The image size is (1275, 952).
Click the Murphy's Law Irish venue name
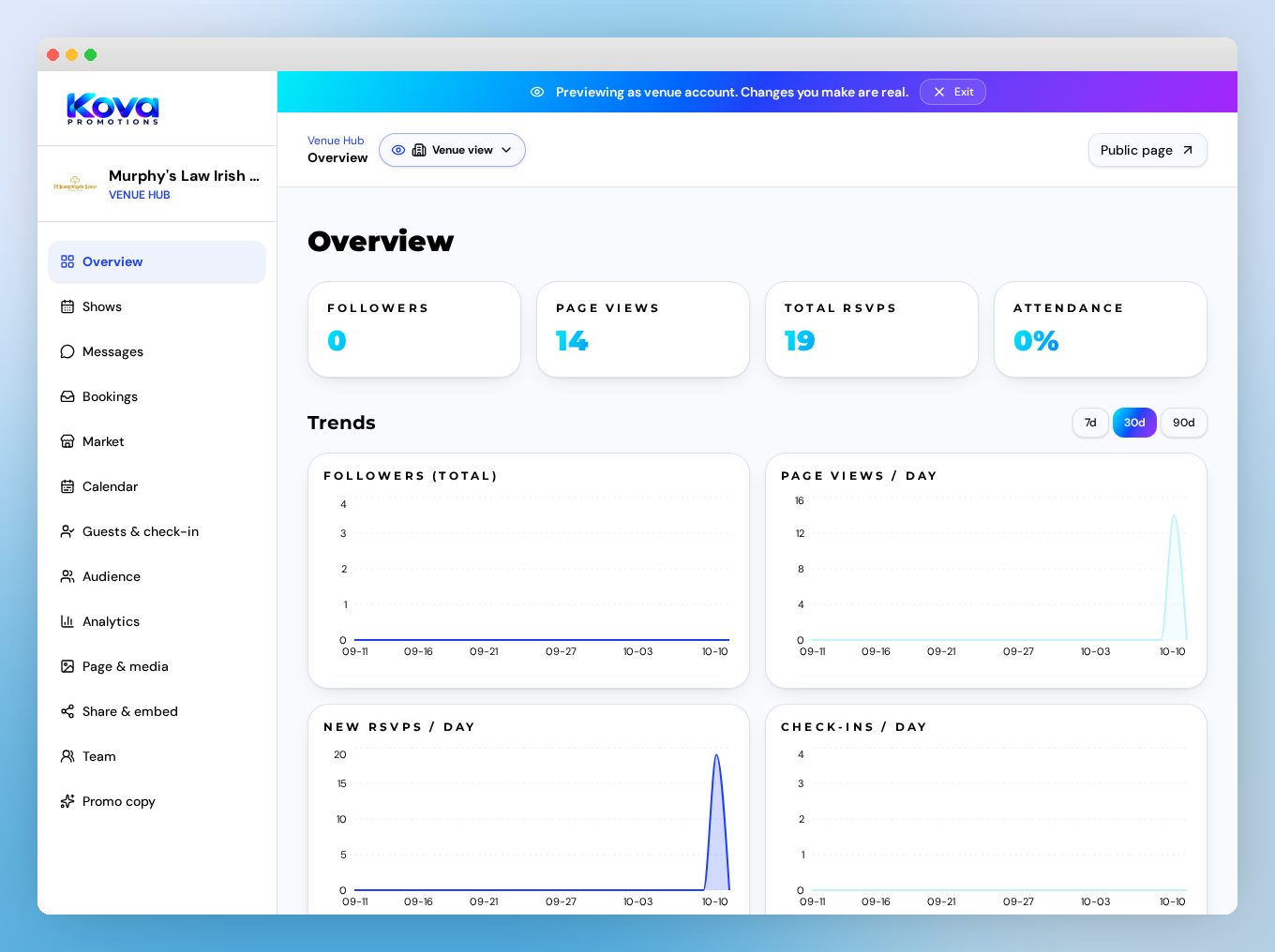[184, 175]
